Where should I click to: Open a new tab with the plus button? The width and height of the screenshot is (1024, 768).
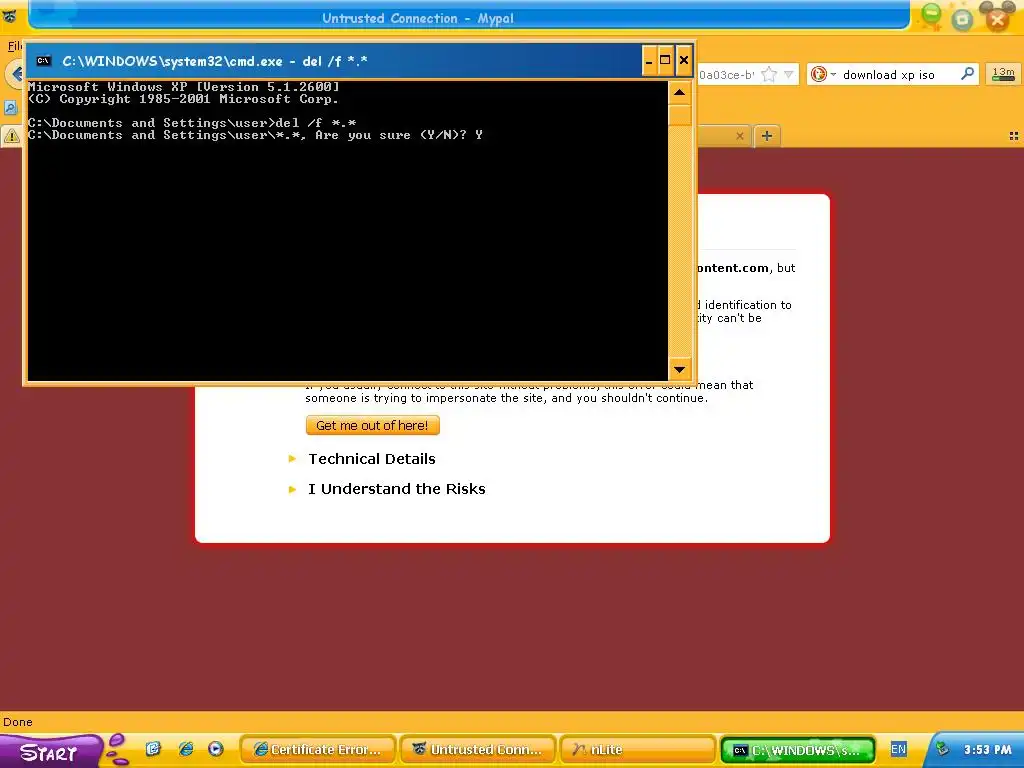(767, 136)
